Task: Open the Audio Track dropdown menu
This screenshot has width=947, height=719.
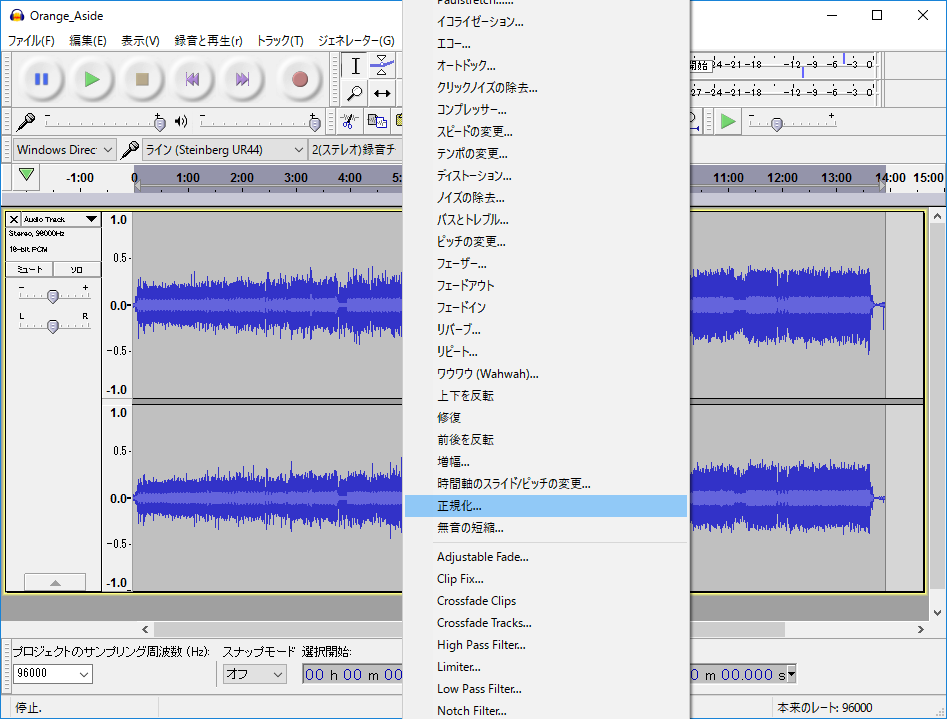Action: pyautogui.click(x=61, y=219)
